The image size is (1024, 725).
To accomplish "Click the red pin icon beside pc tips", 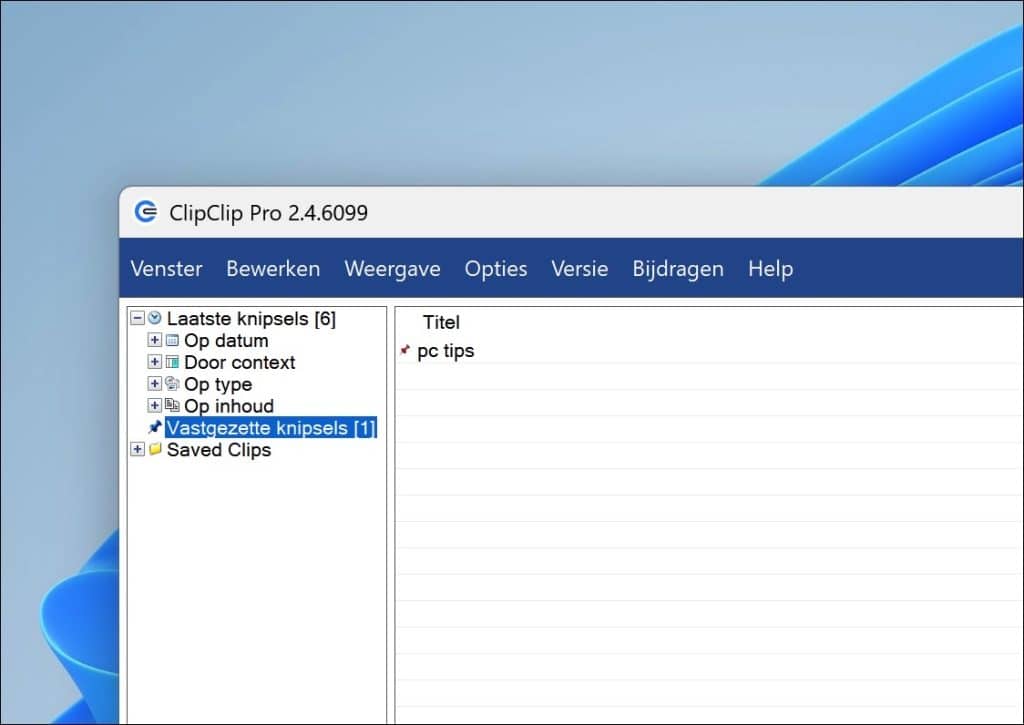I will (x=406, y=350).
